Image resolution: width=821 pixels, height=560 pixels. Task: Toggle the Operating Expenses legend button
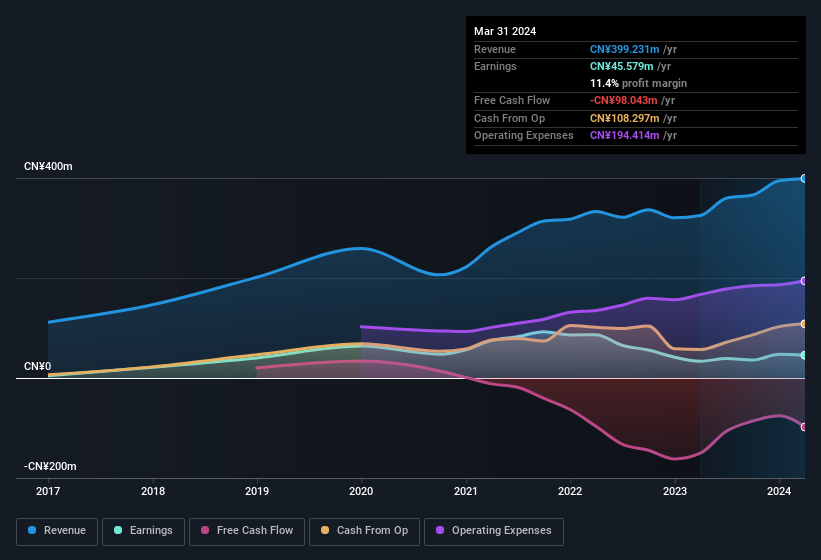(x=494, y=531)
